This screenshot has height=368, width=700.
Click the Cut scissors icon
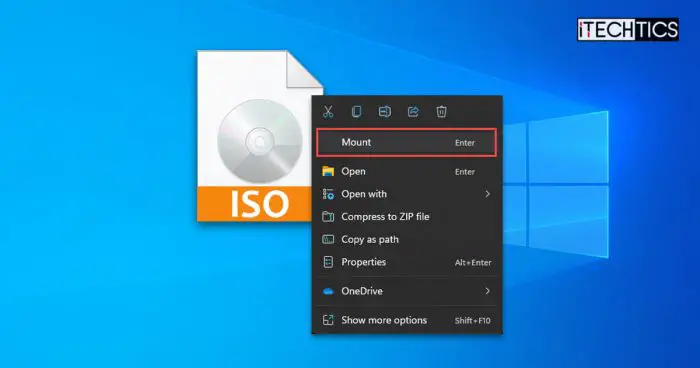(x=328, y=112)
